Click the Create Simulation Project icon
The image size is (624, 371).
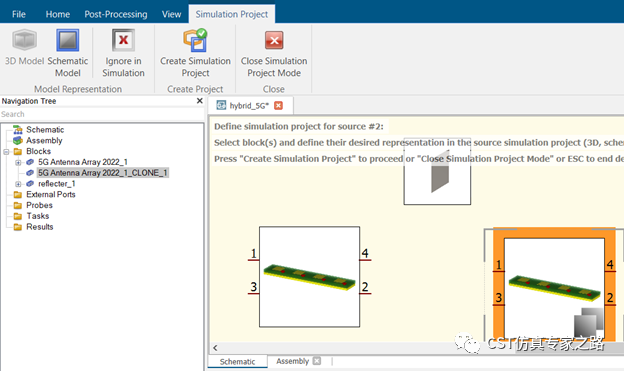(x=195, y=40)
